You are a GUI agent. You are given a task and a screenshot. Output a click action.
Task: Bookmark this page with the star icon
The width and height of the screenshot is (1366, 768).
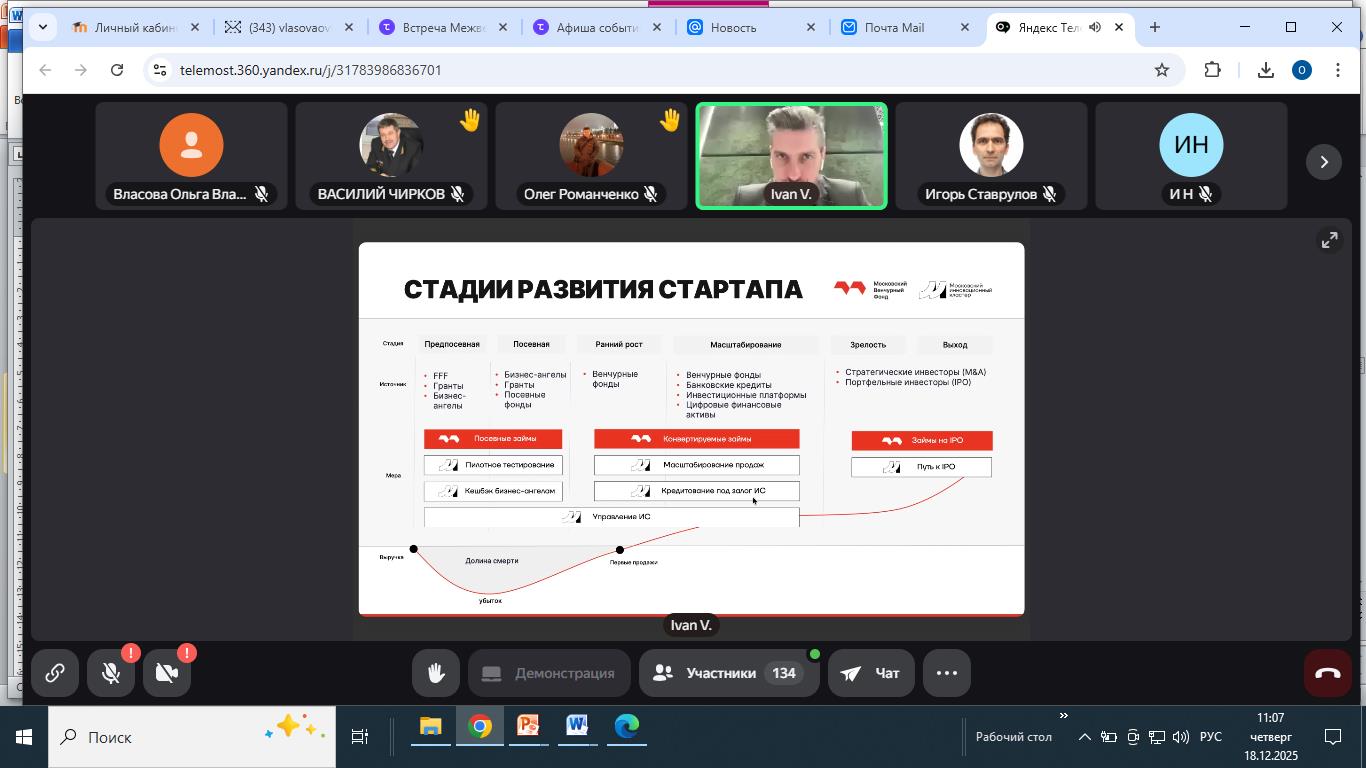[1161, 70]
